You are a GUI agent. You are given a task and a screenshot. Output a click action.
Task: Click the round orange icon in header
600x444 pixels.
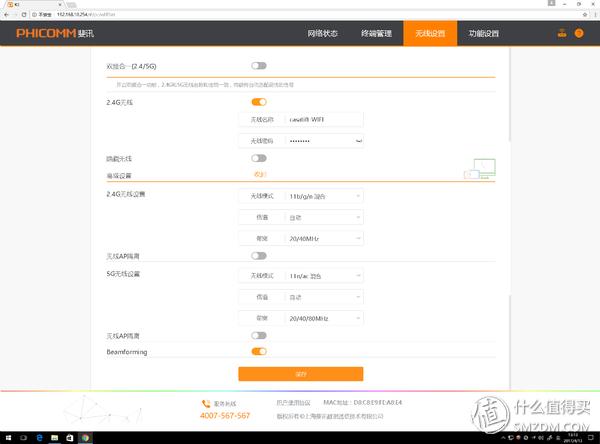tap(579, 33)
